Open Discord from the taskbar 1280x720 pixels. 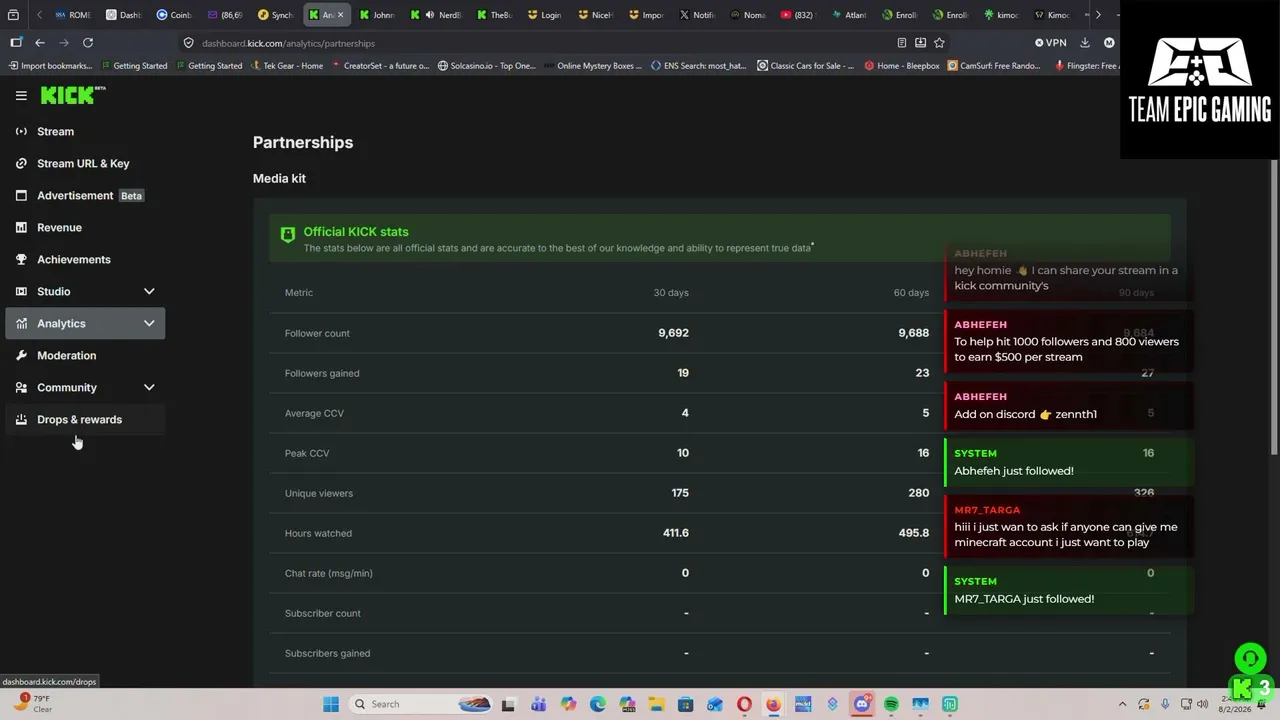862,704
